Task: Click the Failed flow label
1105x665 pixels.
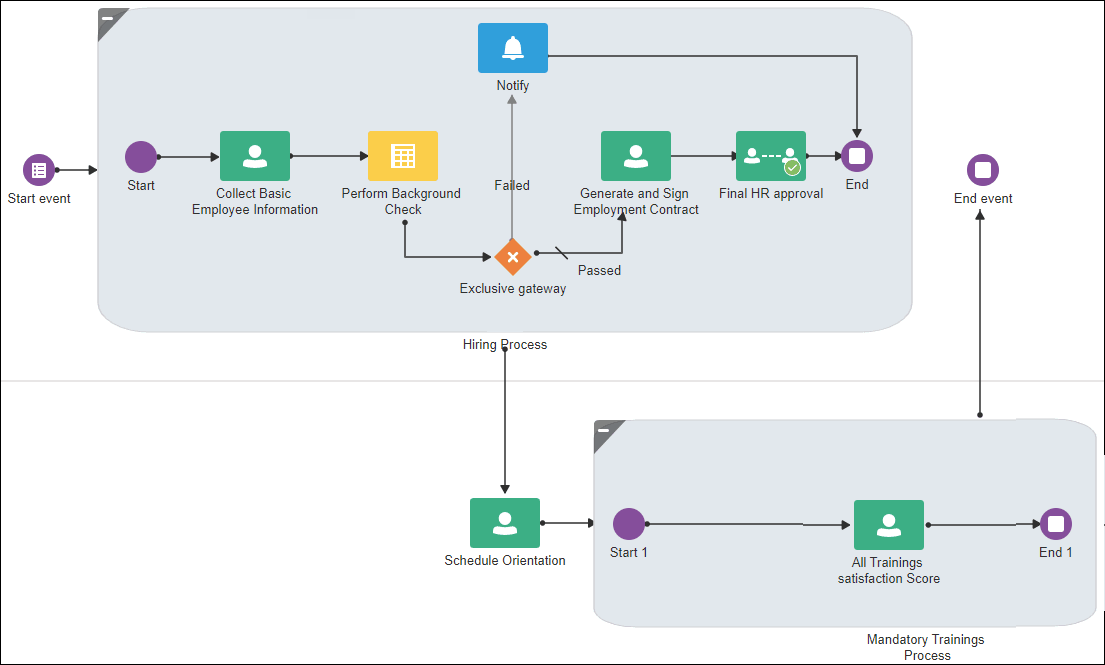Action: [512, 185]
